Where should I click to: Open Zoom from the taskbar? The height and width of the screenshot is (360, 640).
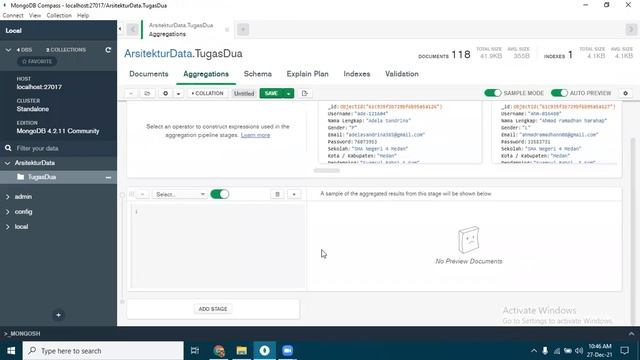pos(287,351)
